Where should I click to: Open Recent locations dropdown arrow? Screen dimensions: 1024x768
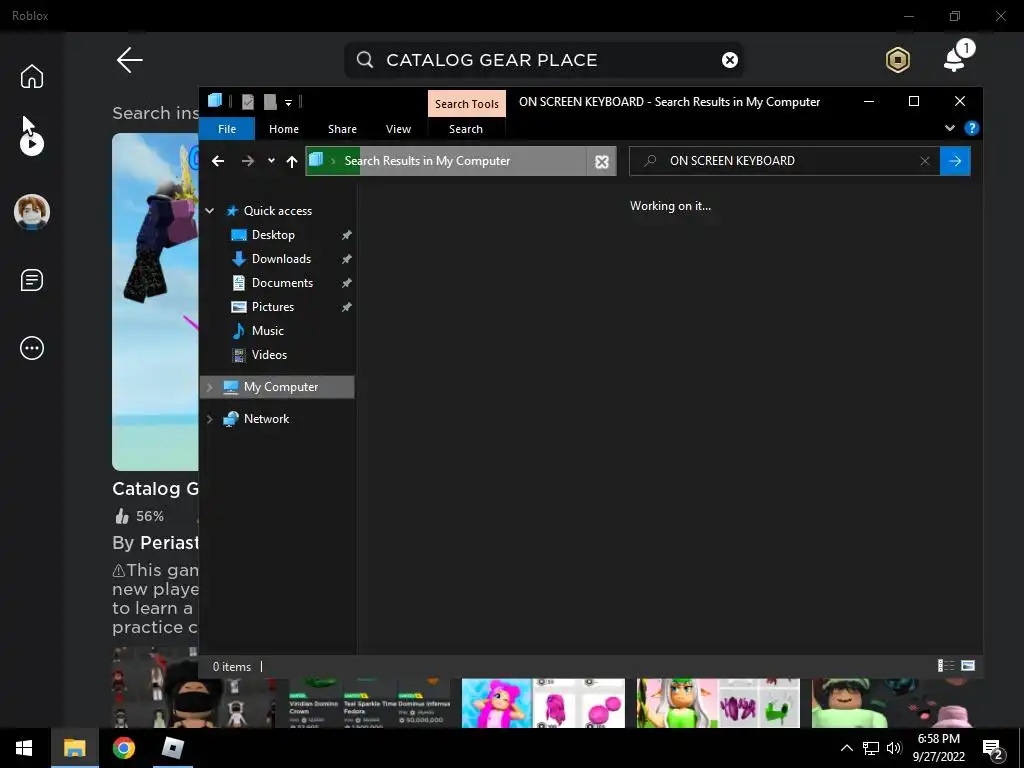click(x=271, y=161)
